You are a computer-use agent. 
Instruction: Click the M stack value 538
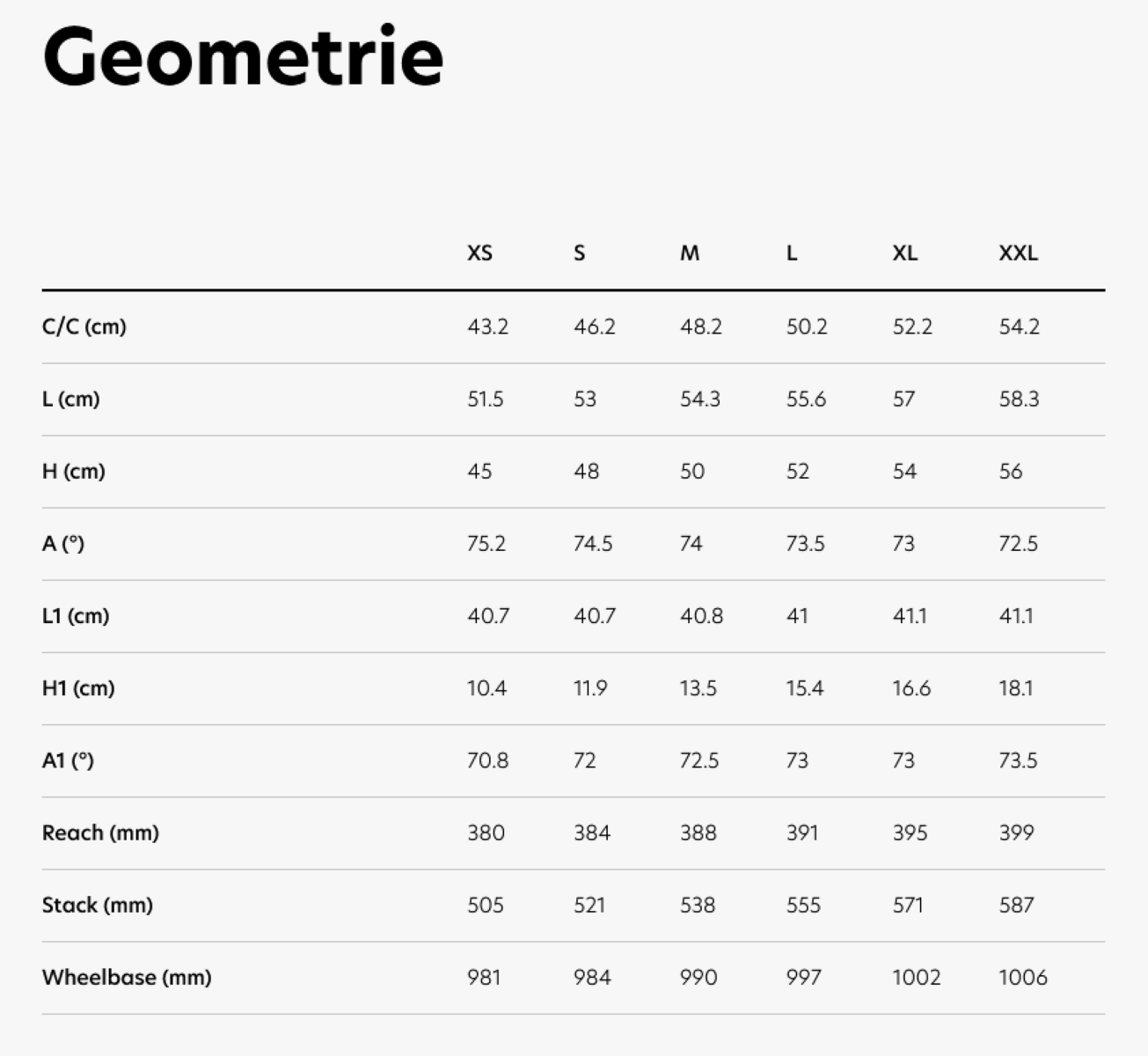[x=698, y=905]
